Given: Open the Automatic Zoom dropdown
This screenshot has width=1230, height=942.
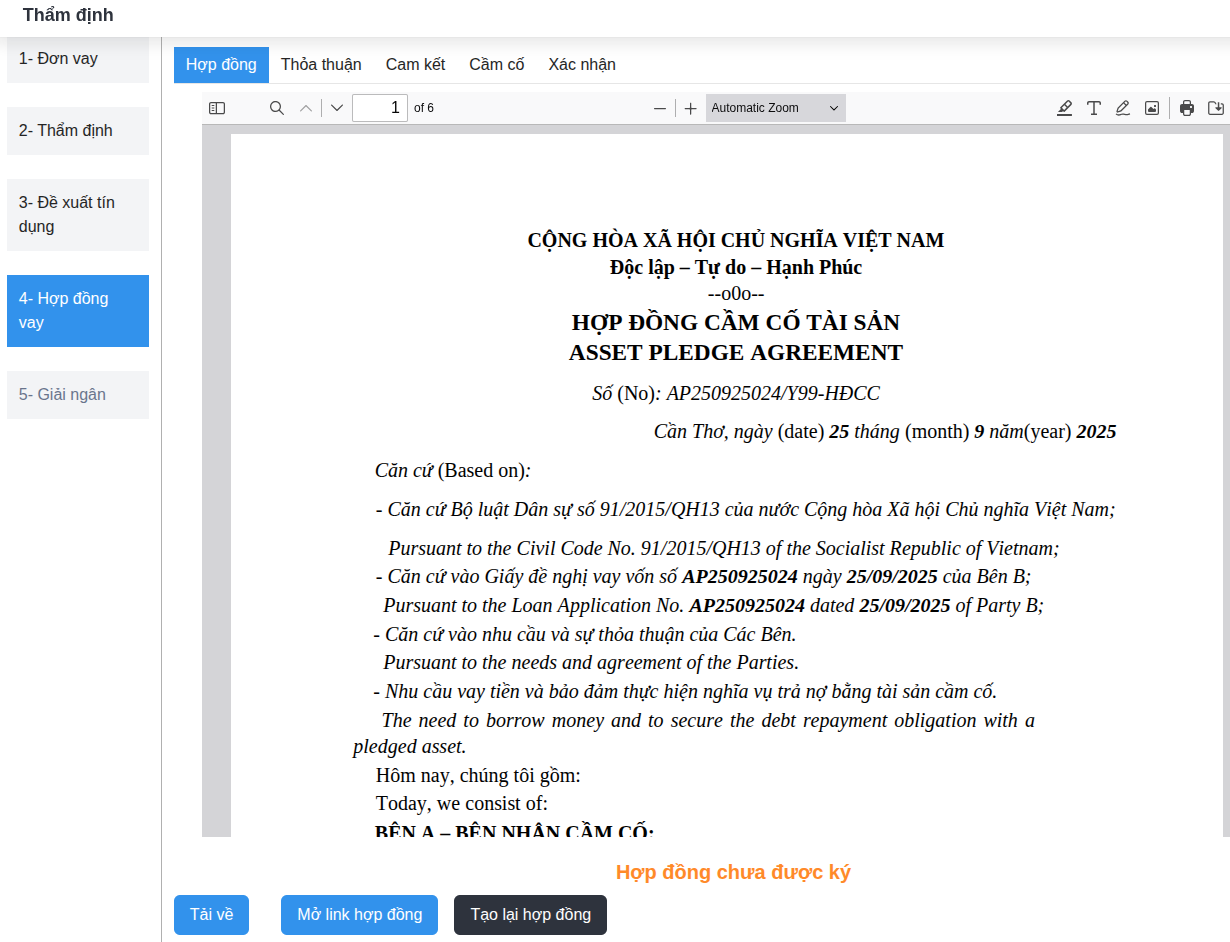Looking at the screenshot, I should click(775, 108).
